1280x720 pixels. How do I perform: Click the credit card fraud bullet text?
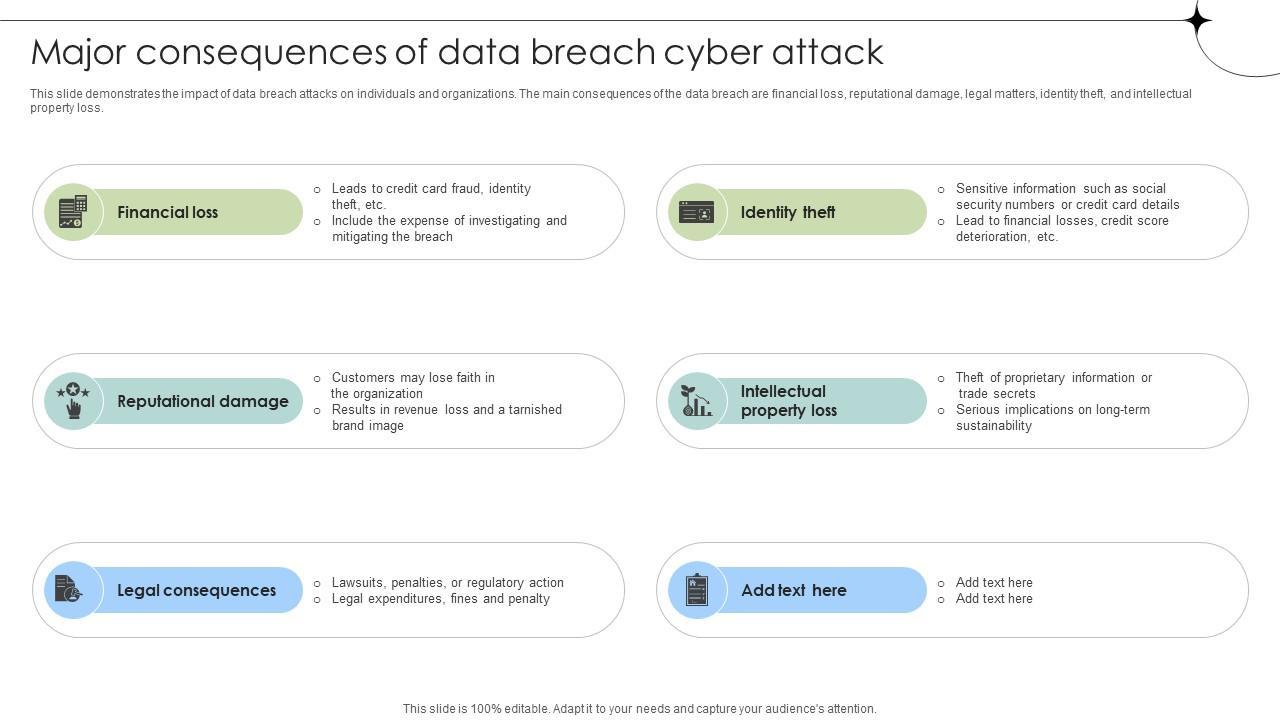click(x=431, y=196)
